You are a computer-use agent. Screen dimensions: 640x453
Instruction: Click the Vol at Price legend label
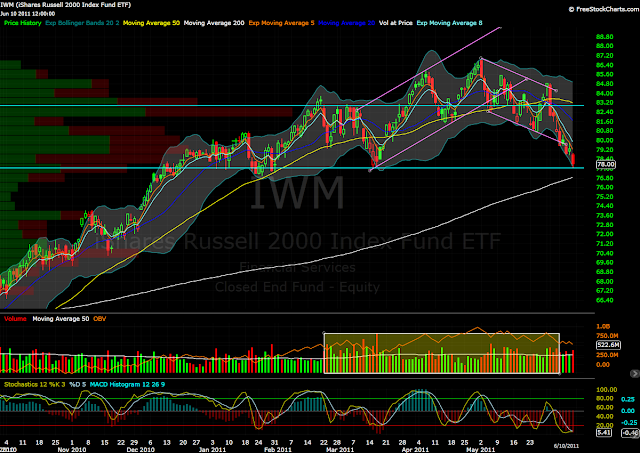coord(396,23)
